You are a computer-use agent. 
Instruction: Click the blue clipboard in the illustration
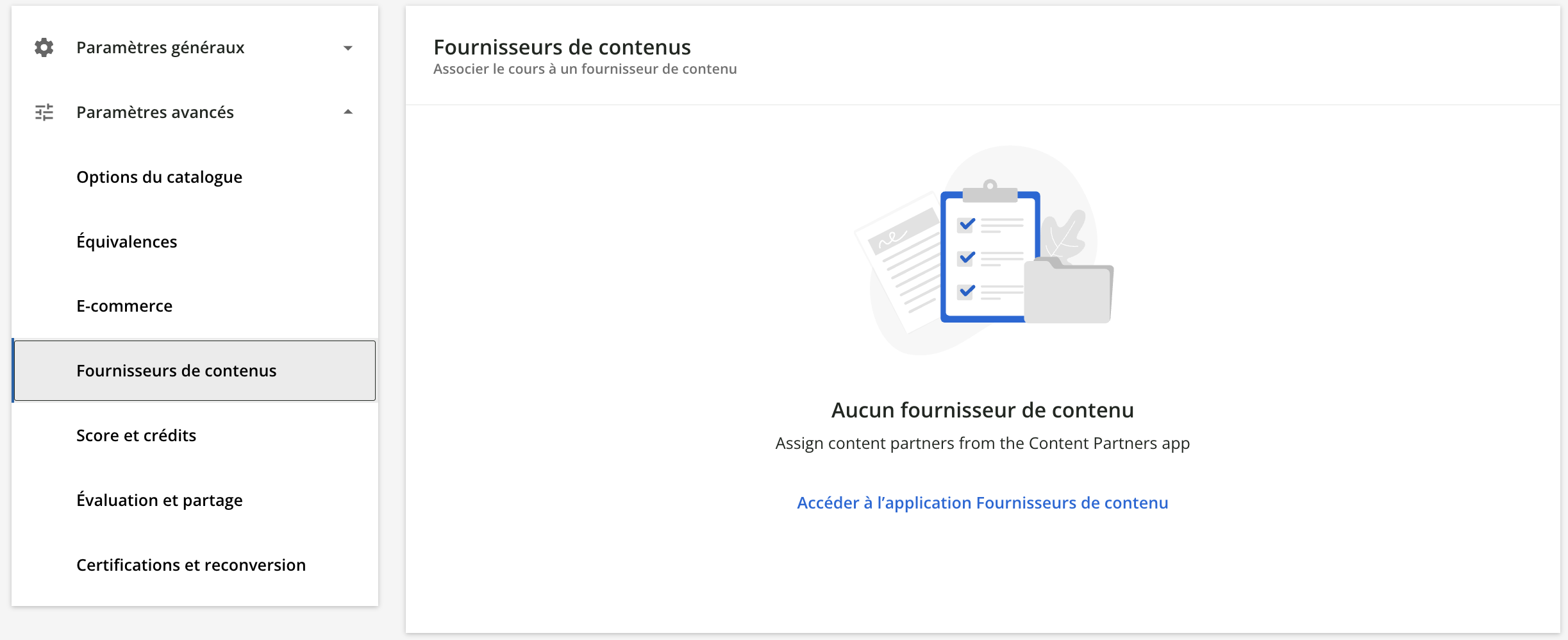989,257
